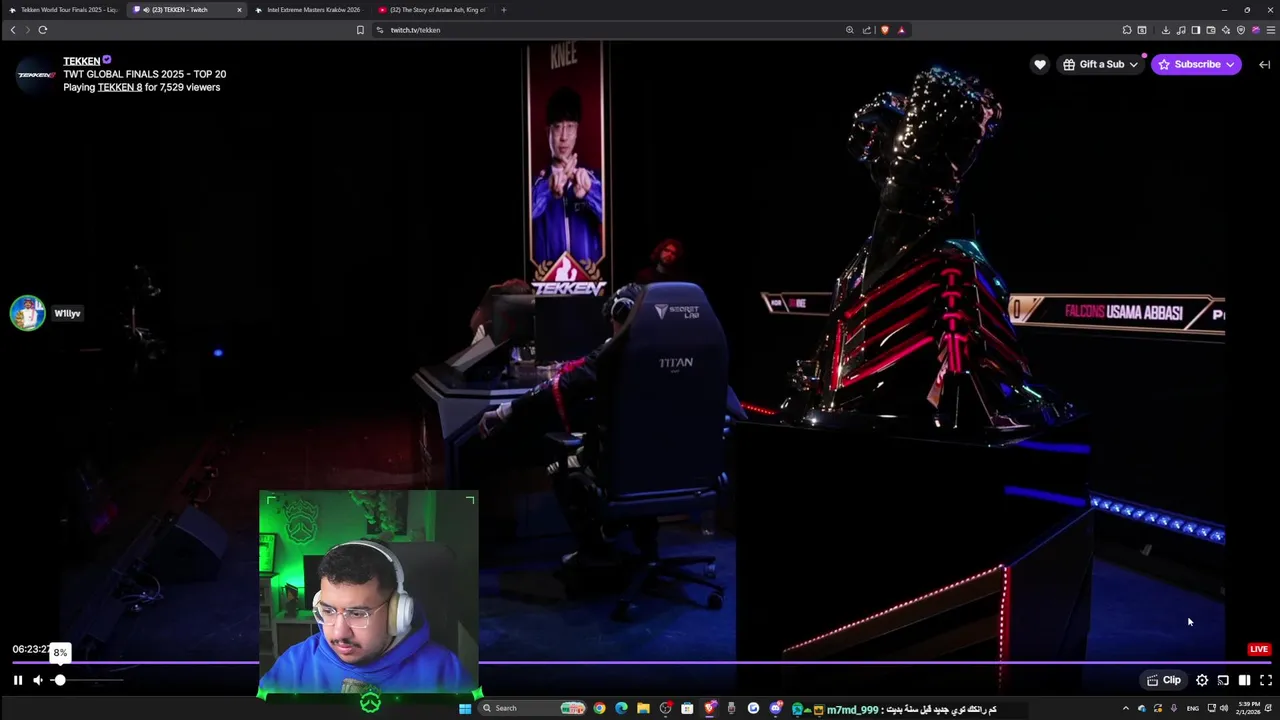
Task: Open browser extensions puzzle icon
Action: click(1127, 30)
